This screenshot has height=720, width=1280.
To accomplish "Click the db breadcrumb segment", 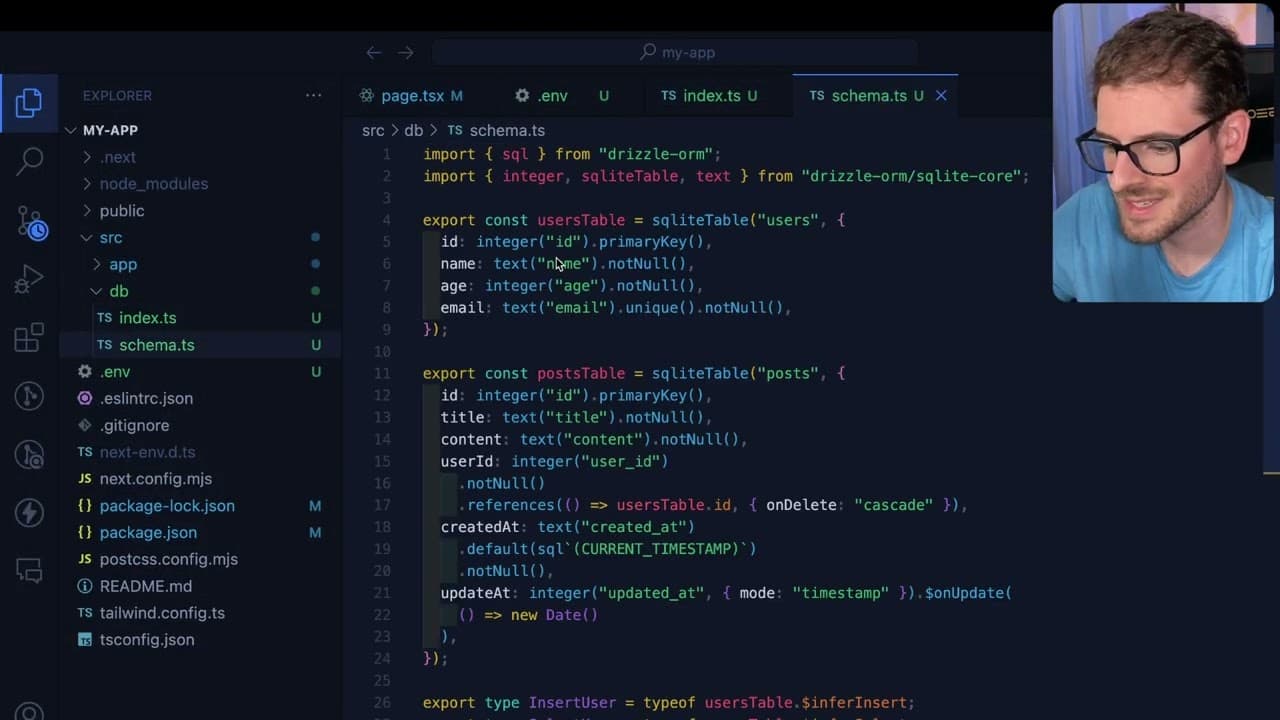I will point(413,131).
